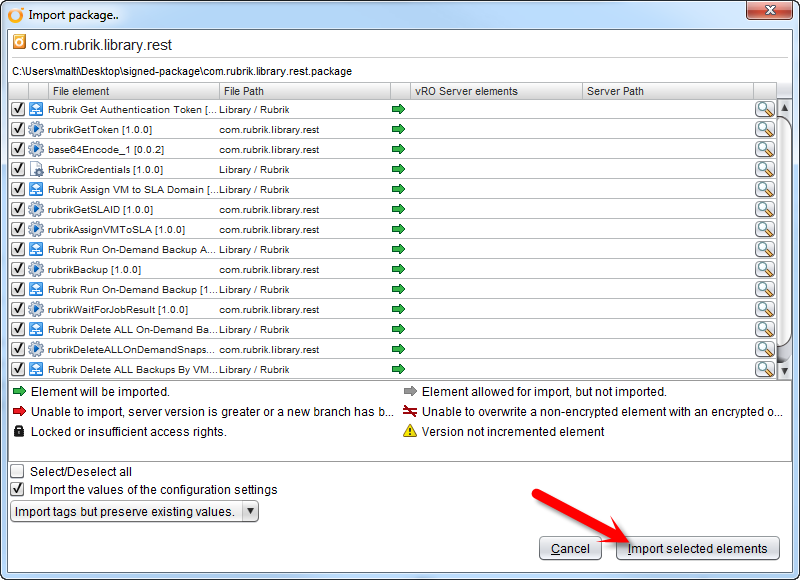
Task: Select the action gear icon beside base64Encode_1
Action: pyautogui.click(x=36, y=149)
